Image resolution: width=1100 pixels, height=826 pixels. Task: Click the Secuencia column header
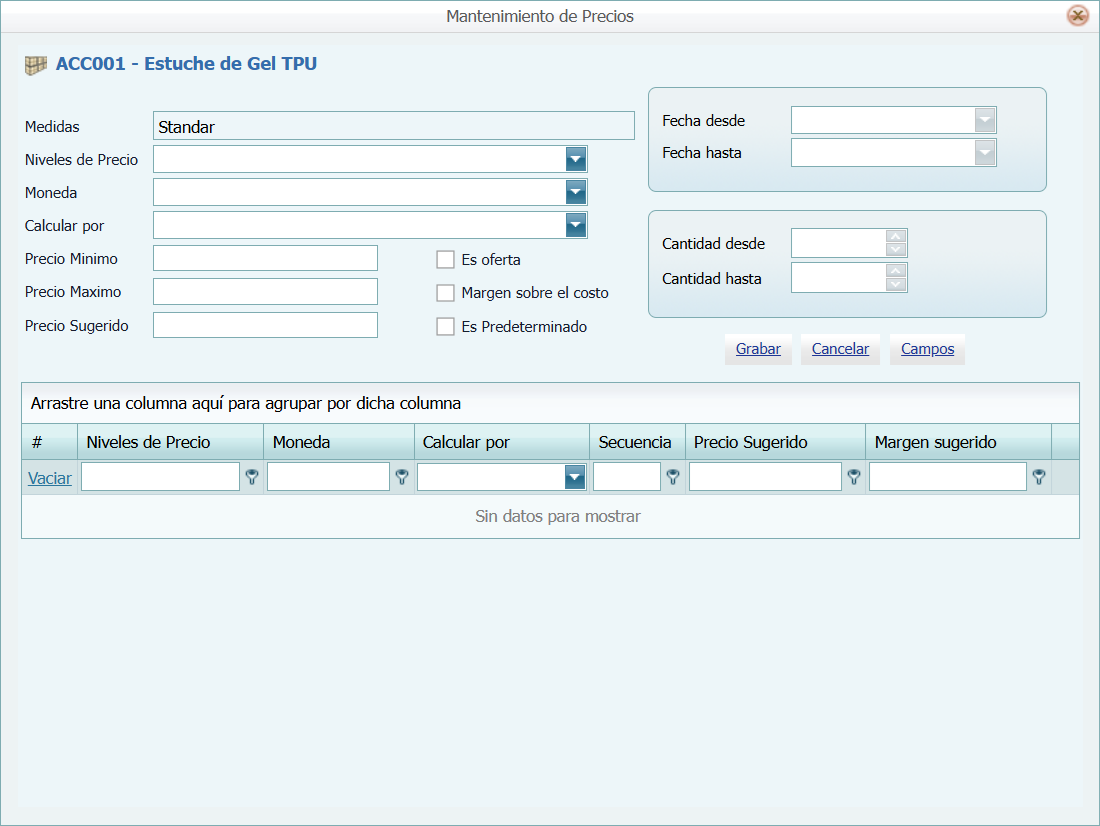coord(635,442)
